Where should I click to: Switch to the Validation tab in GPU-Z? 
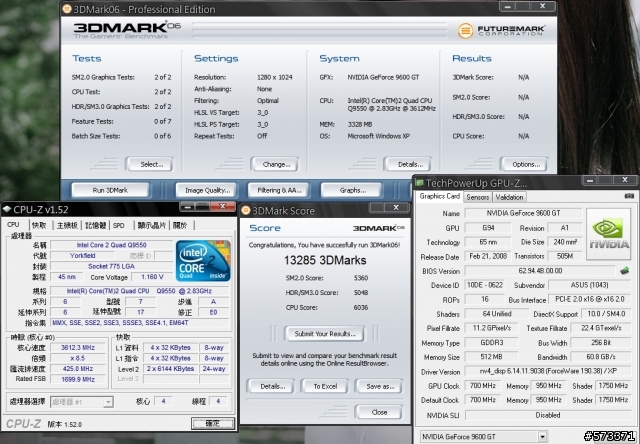coord(509,197)
